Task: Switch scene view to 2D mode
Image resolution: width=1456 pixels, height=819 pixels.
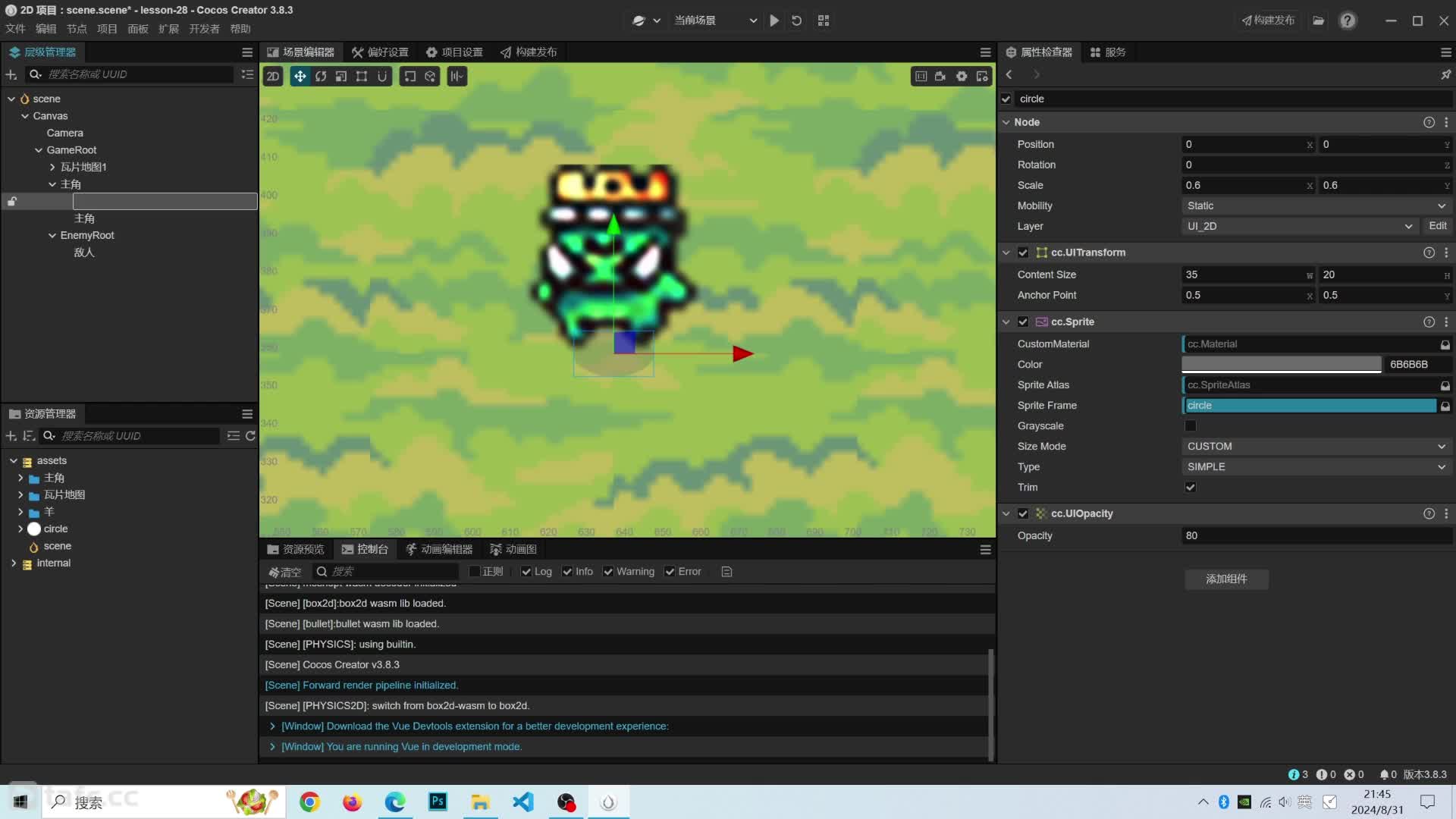Action: pyautogui.click(x=273, y=76)
